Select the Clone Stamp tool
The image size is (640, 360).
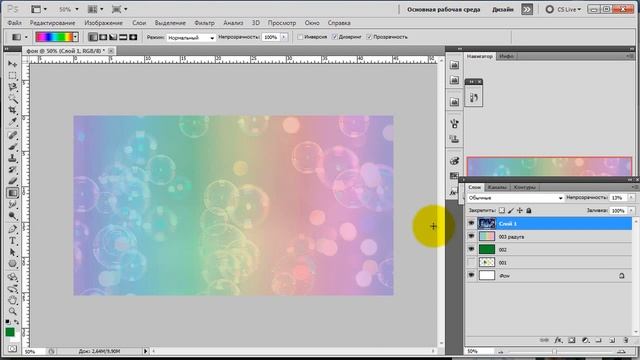(x=12, y=158)
